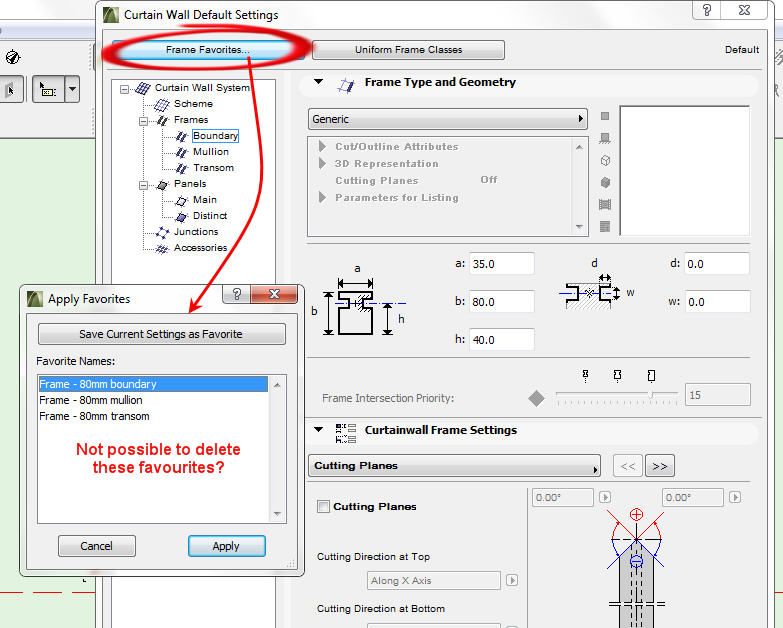Click the priority value field 15
783x628 pixels.
click(717, 395)
